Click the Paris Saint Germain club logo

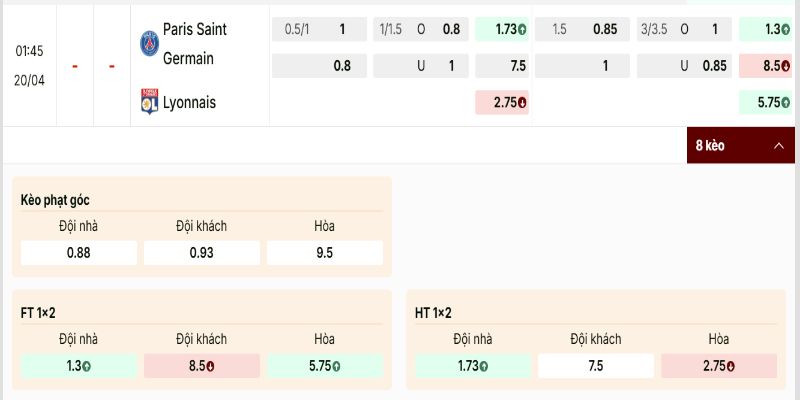[x=150, y=43]
